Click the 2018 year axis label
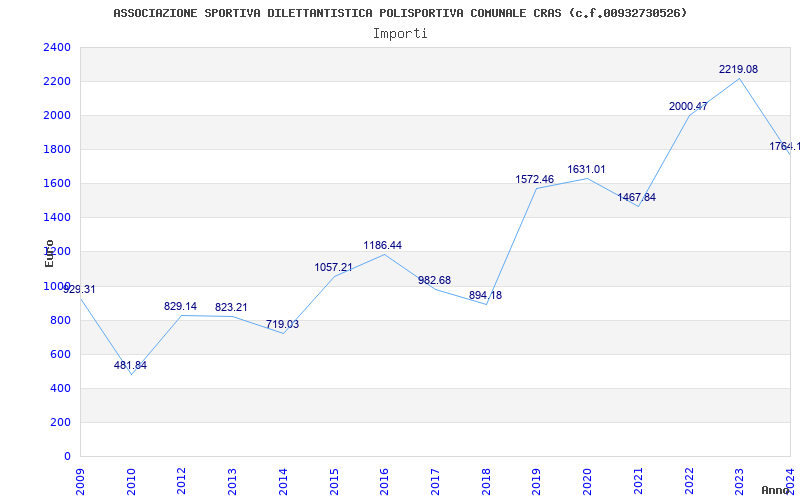800x500 pixels. tap(486, 481)
